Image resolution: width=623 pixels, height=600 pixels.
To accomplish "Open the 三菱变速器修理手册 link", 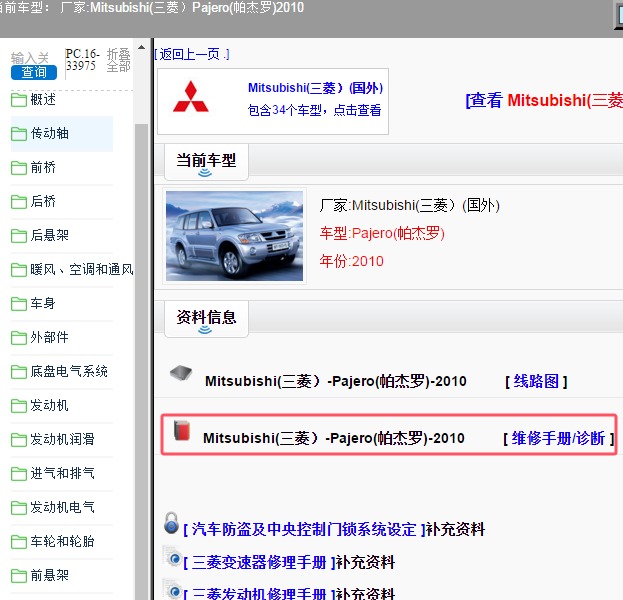I will (x=259, y=563).
